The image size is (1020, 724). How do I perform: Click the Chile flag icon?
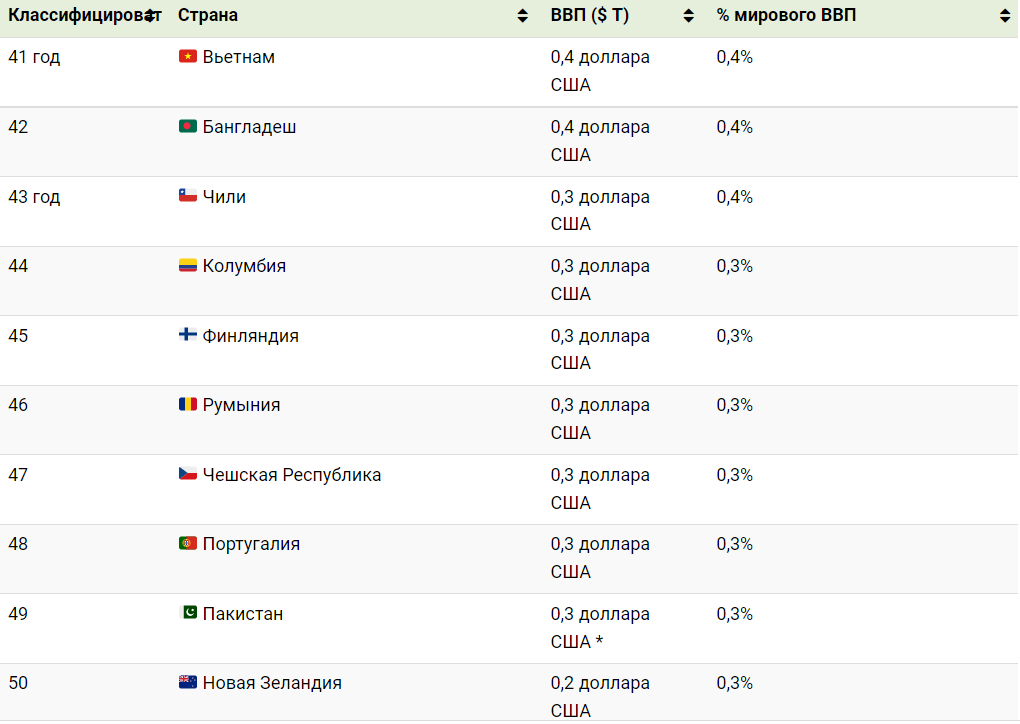(x=187, y=197)
